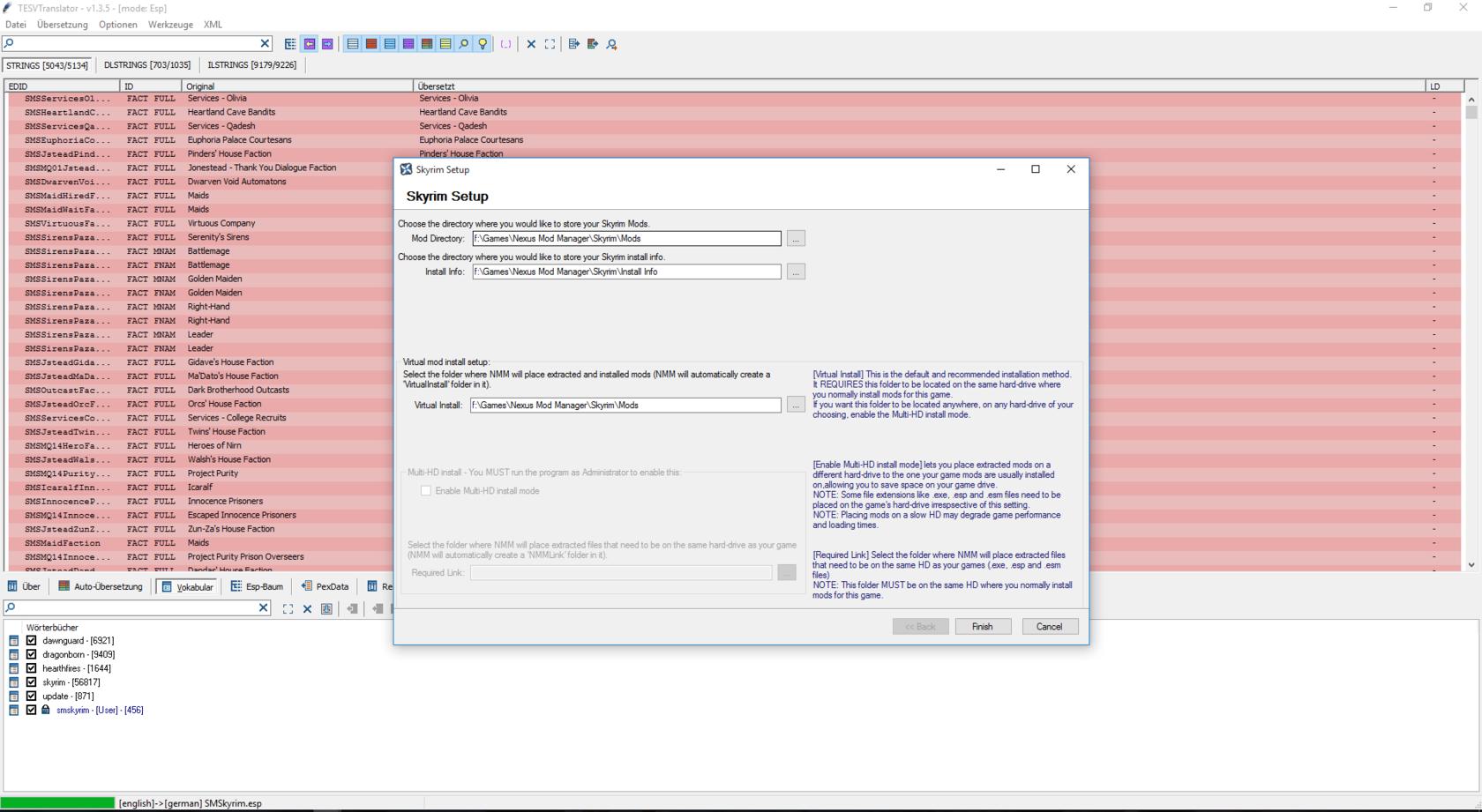1482x812 pixels.
Task: Browse for the Mod Directory folder
Action: [x=796, y=239]
